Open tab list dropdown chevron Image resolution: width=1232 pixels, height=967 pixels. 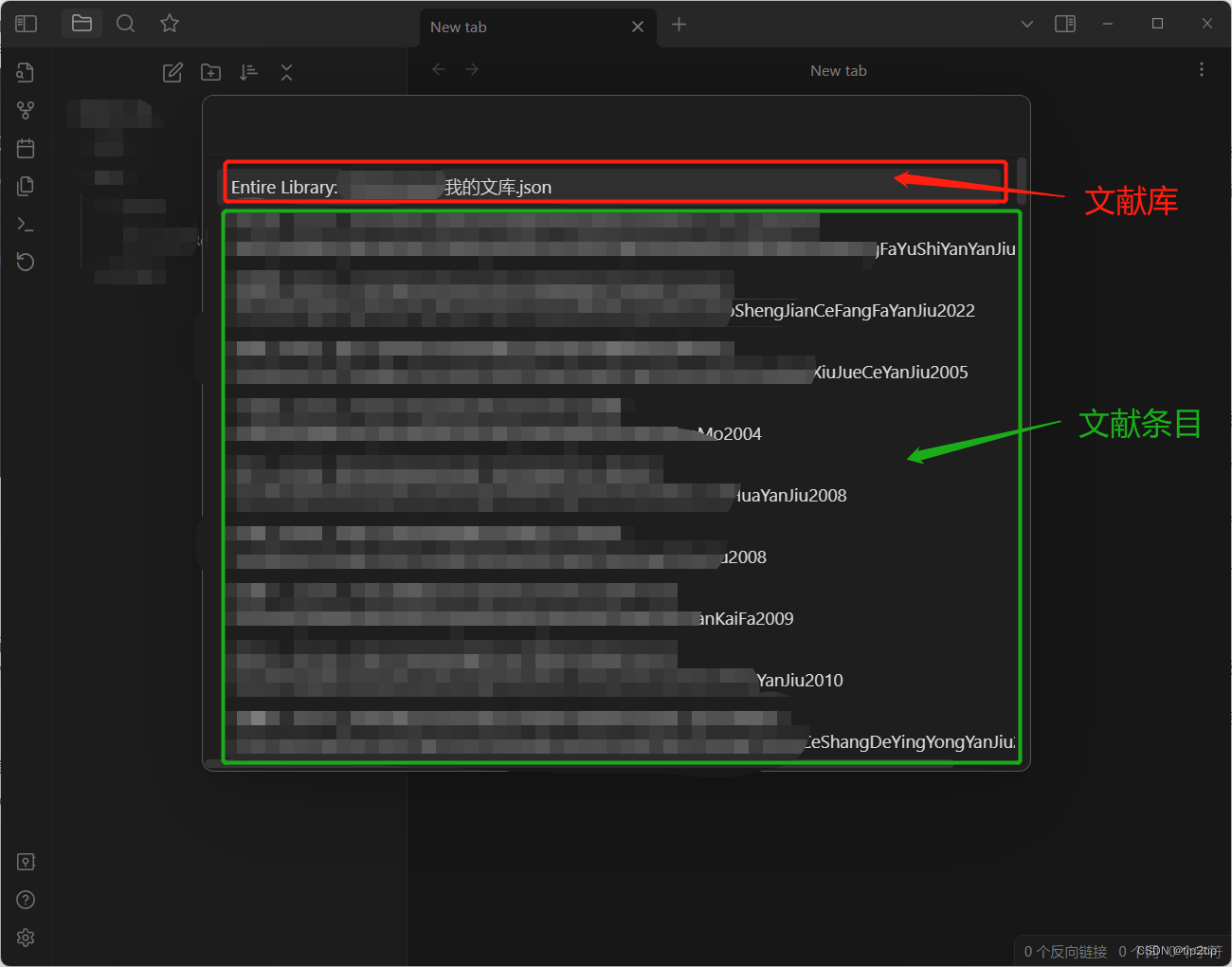coord(1026,24)
